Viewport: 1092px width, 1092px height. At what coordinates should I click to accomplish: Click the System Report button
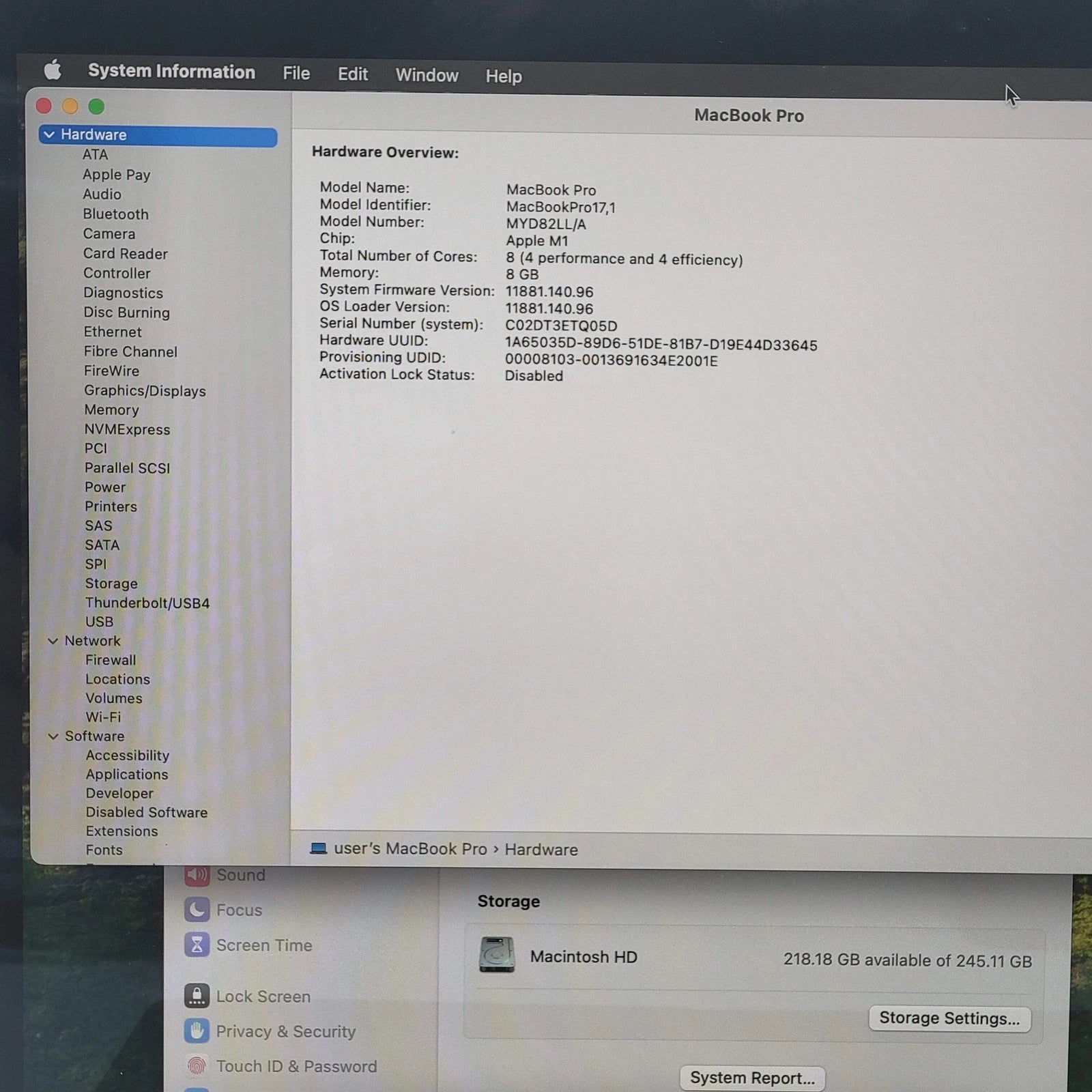pyautogui.click(x=752, y=1078)
